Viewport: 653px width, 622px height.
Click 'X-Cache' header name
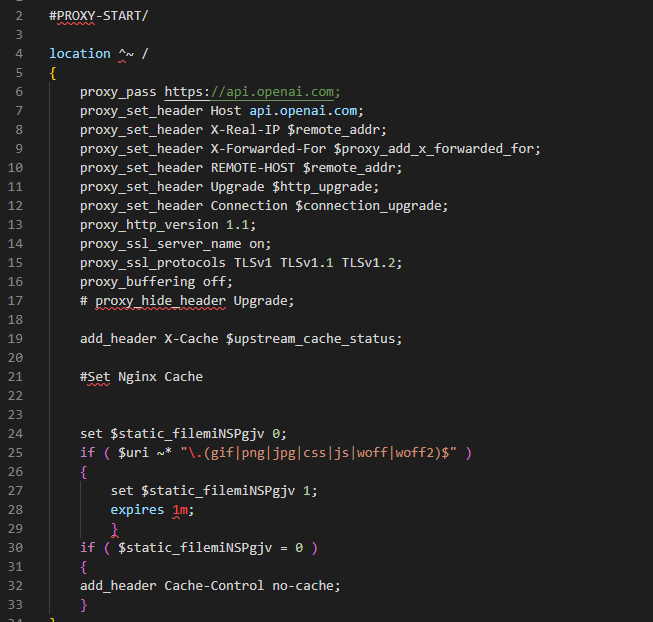point(191,339)
